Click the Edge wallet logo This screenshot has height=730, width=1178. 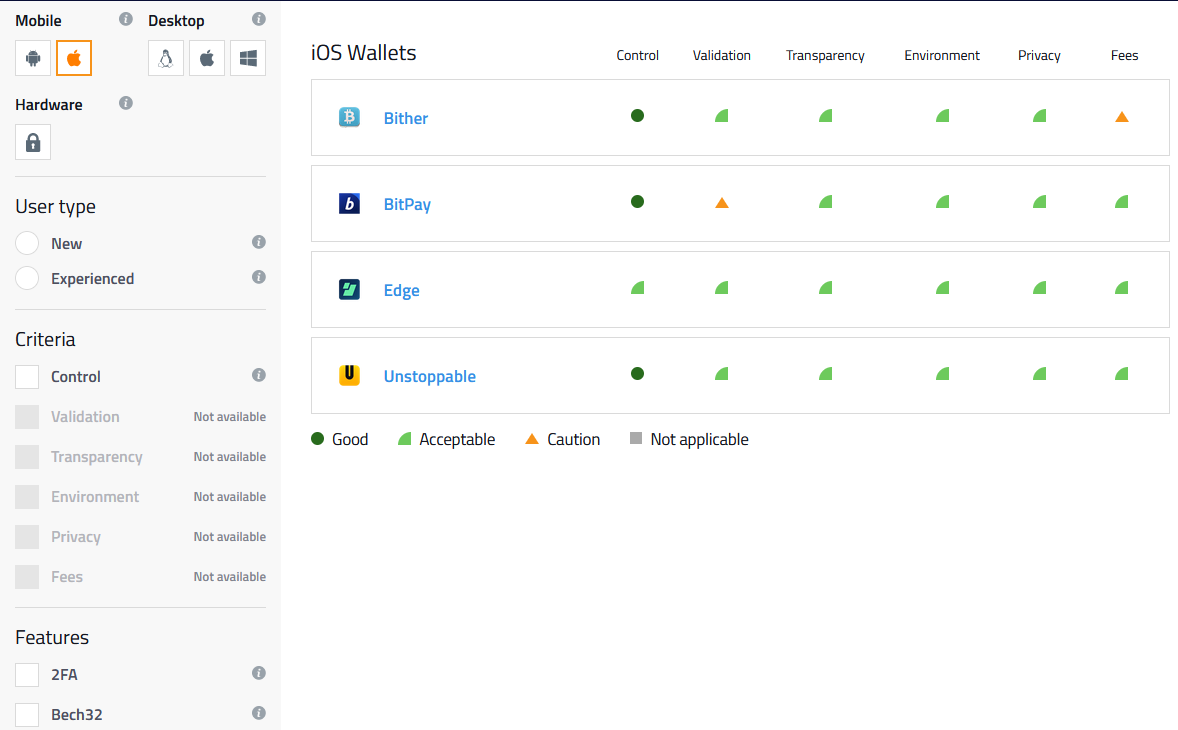click(349, 289)
